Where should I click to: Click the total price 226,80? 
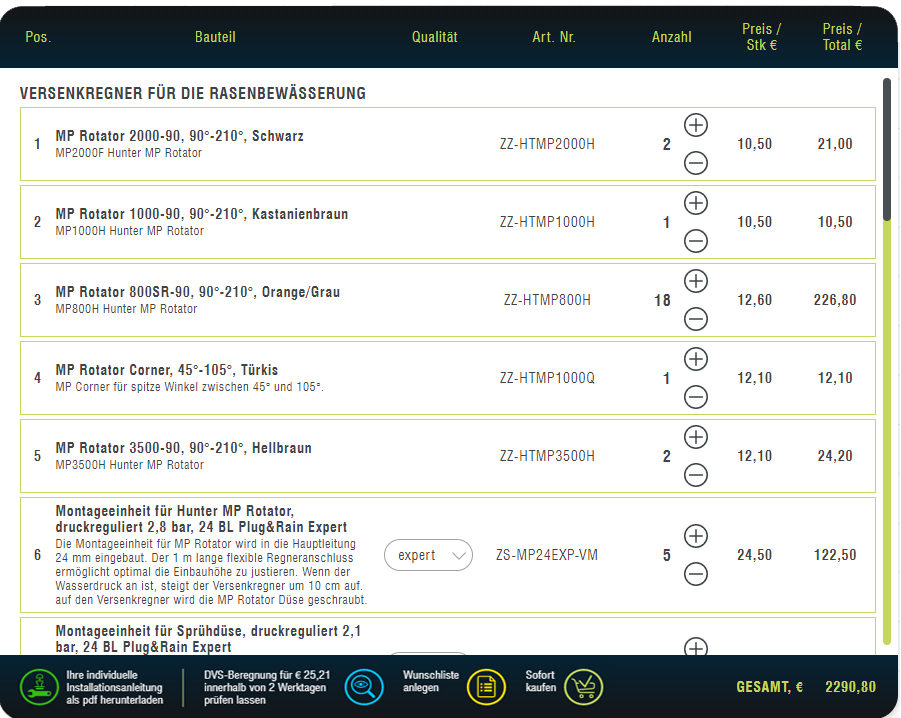tap(835, 300)
